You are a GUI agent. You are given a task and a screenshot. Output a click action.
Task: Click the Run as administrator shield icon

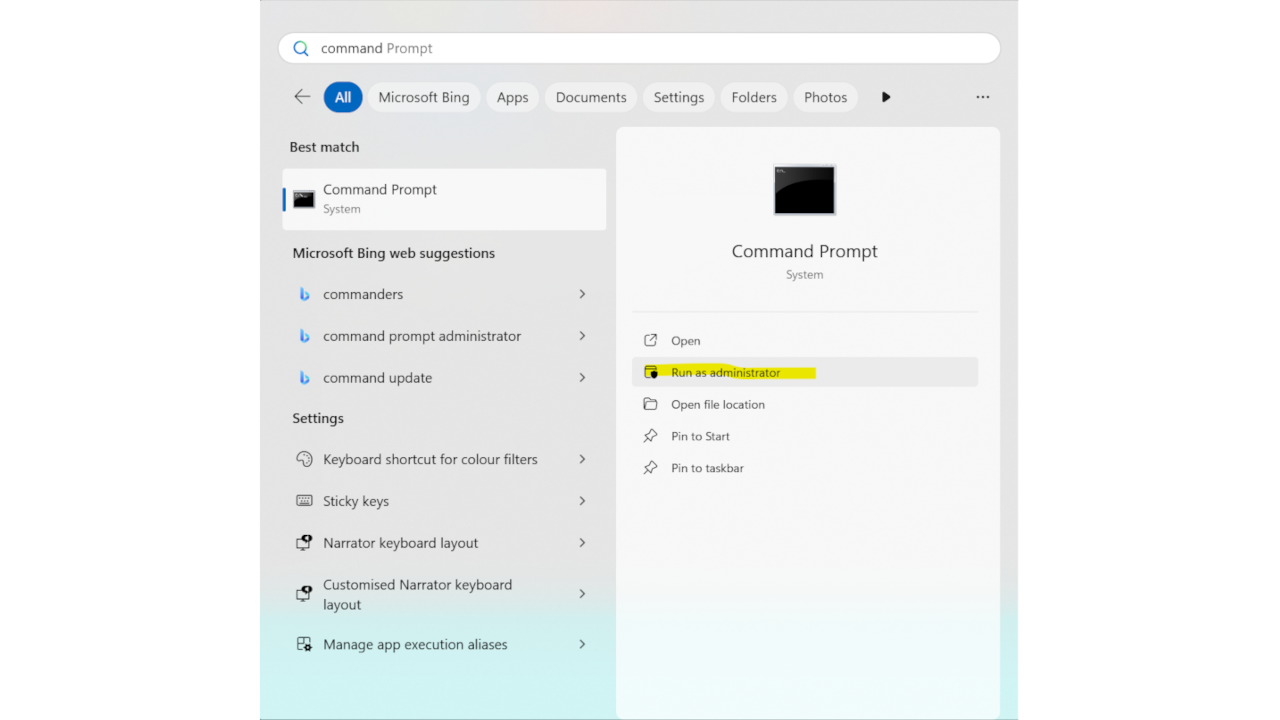[x=651, y=372]
